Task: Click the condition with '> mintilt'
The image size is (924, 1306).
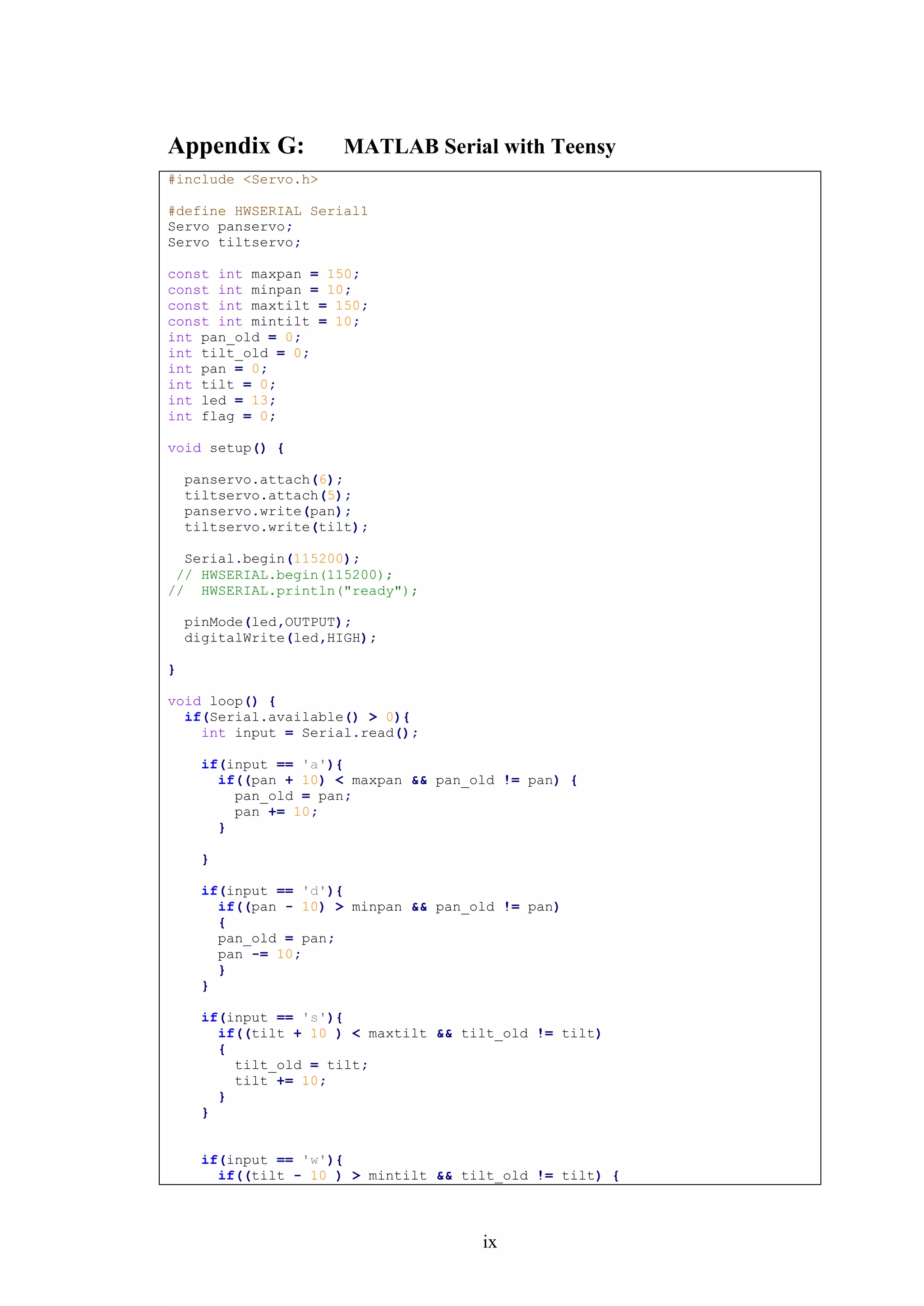Action: pos(419,1177)
